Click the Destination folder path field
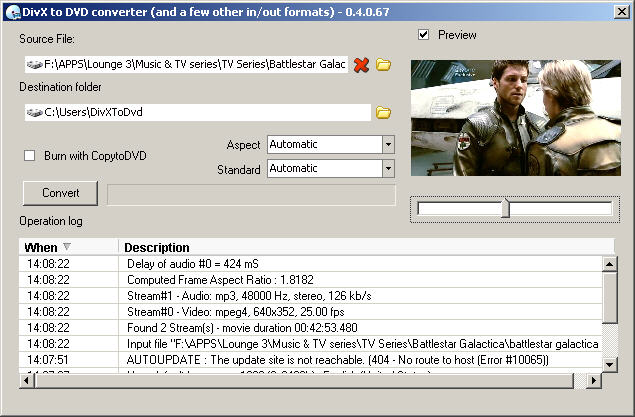This screenshot has width=635, height=417. click(198, 112)
